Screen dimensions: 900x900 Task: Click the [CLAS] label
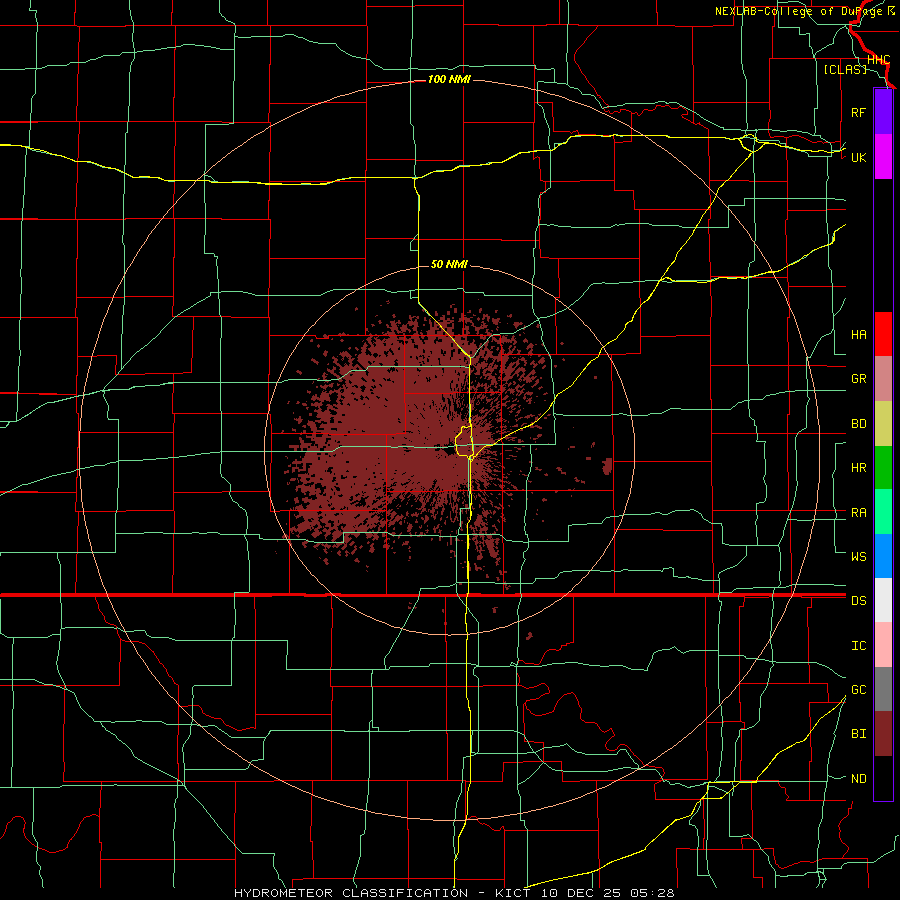845,69
